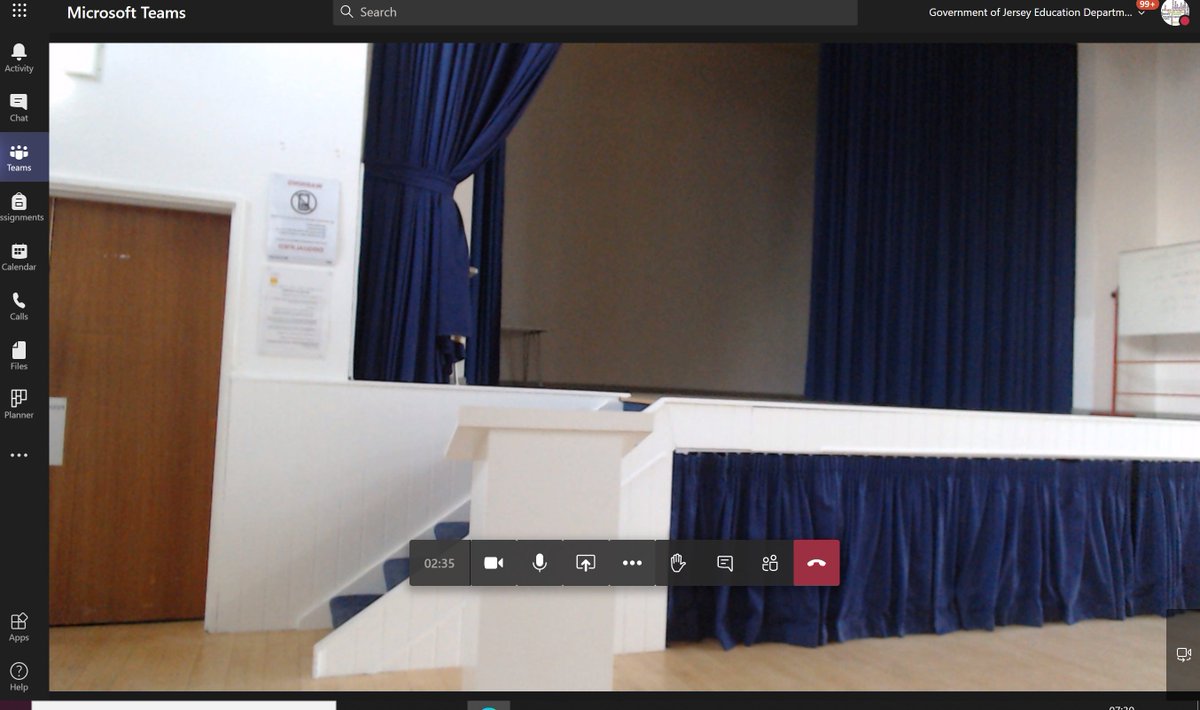Open the Chat section
Screen dimensions: 1200x710
[19, 108]
